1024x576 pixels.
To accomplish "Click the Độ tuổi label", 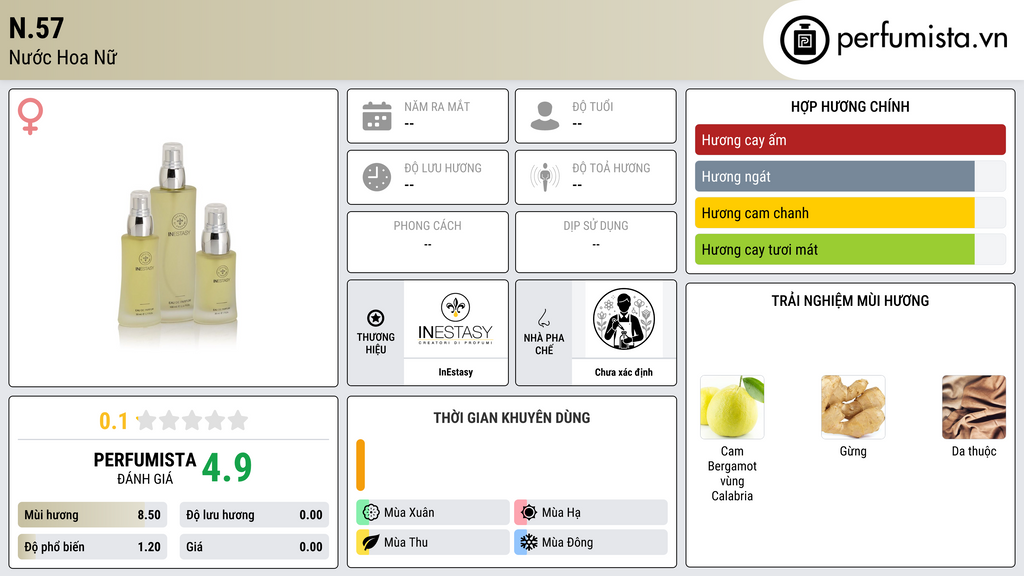I will 593,106.
